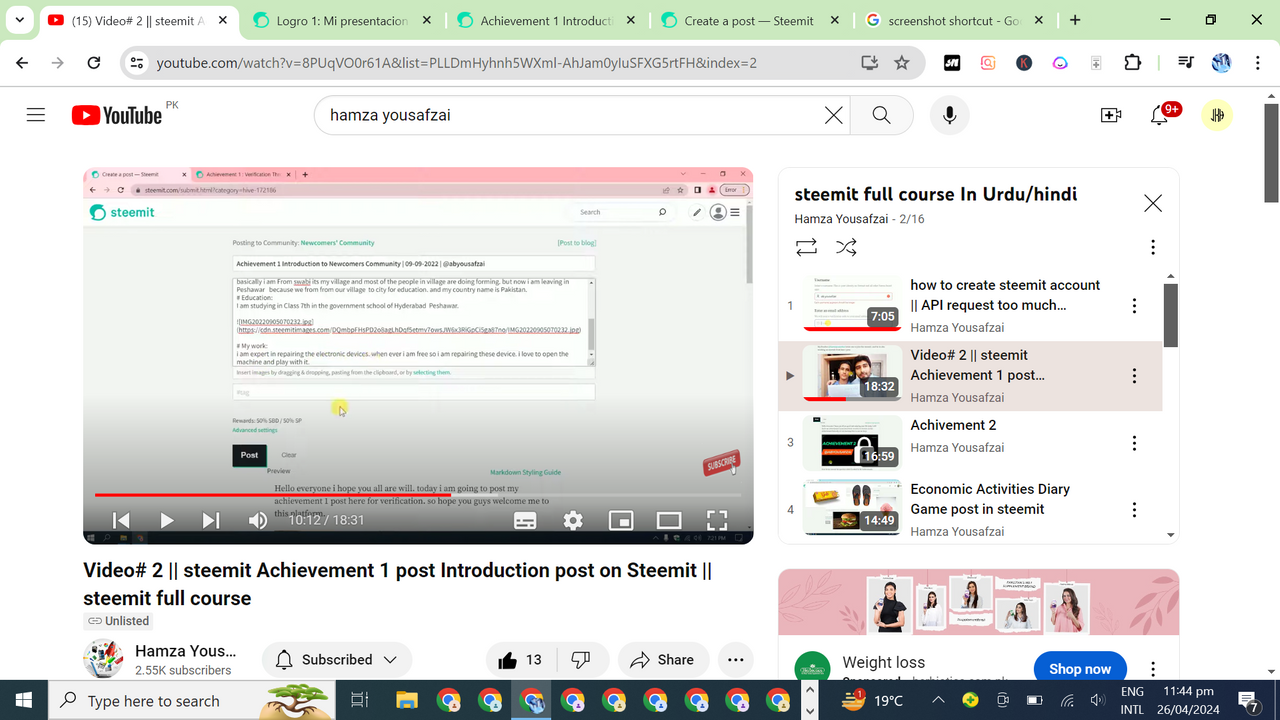Switch to miniplayer

click(x=621, y=520)
